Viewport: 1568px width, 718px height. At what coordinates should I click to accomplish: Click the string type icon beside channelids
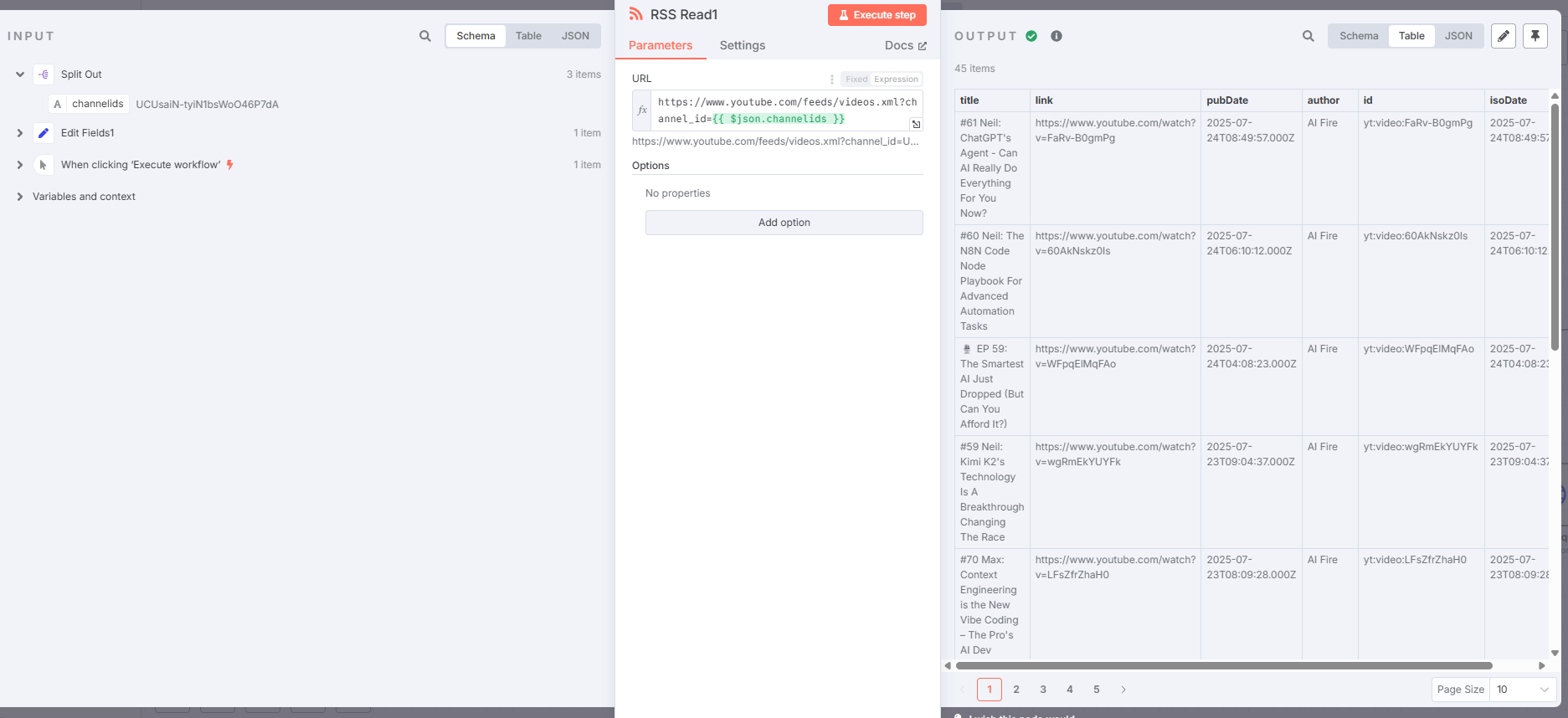(x=57, y=105)
